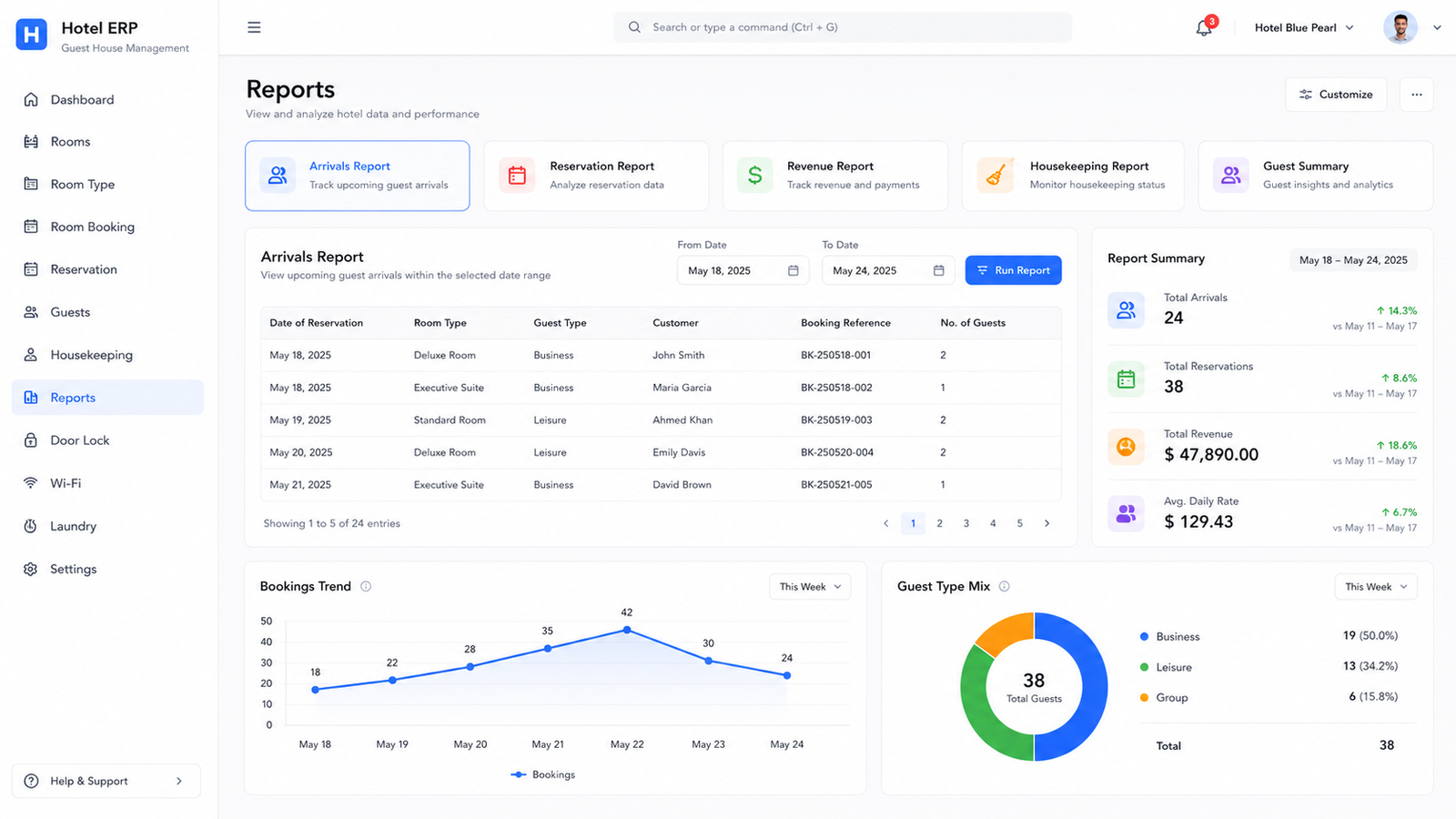Click the Door Lock padlock icon
The image size is (1456, 819).
pos(31,440)
